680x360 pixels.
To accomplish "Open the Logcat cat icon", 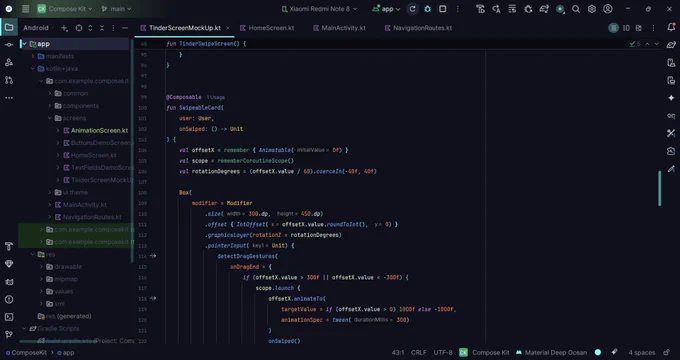I will 9,282.
